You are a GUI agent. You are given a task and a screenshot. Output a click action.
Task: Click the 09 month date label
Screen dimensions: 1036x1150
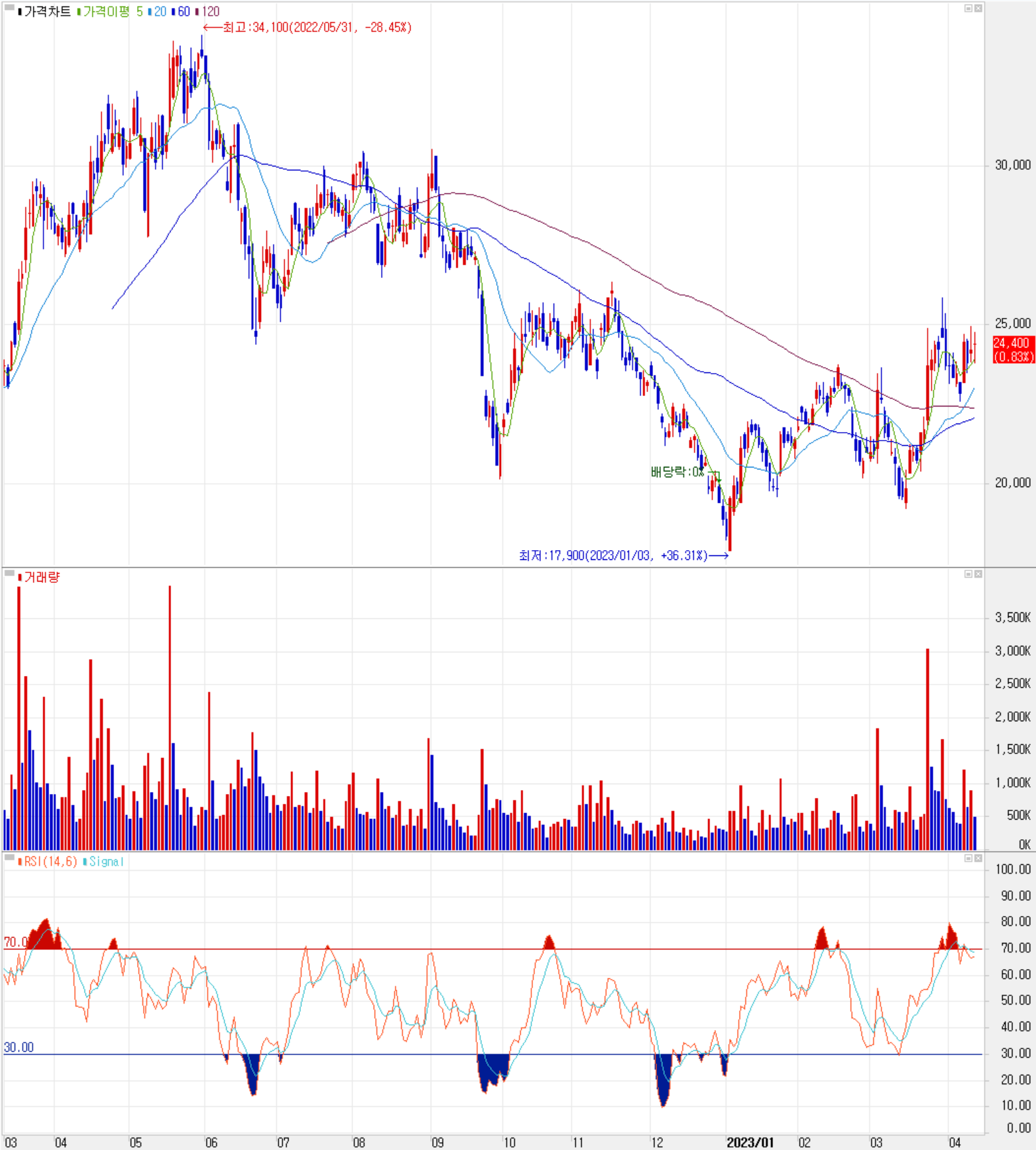437,1143
